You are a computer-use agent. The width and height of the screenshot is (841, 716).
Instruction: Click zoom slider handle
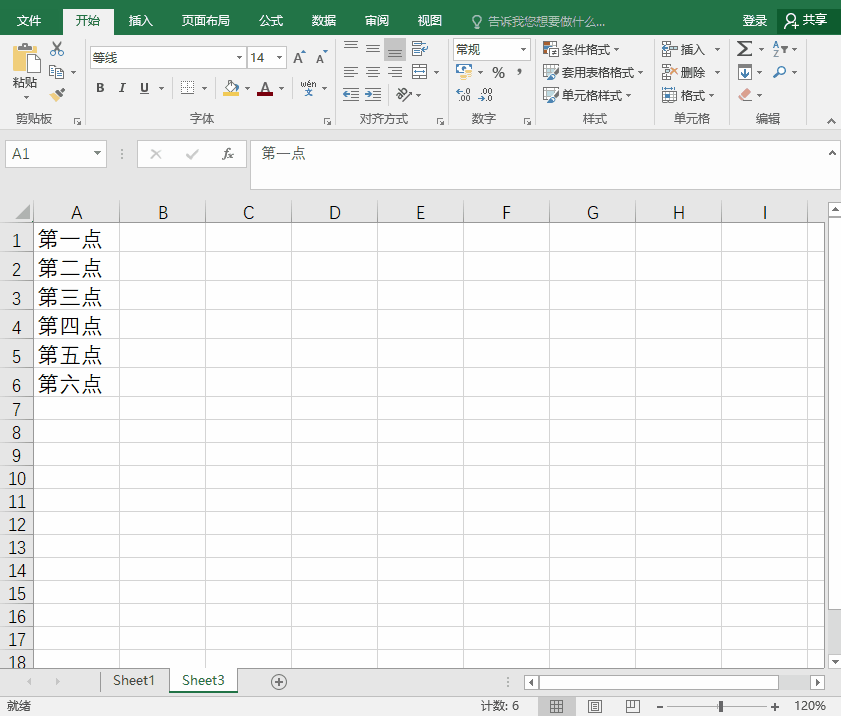click(x=720, y=706)
